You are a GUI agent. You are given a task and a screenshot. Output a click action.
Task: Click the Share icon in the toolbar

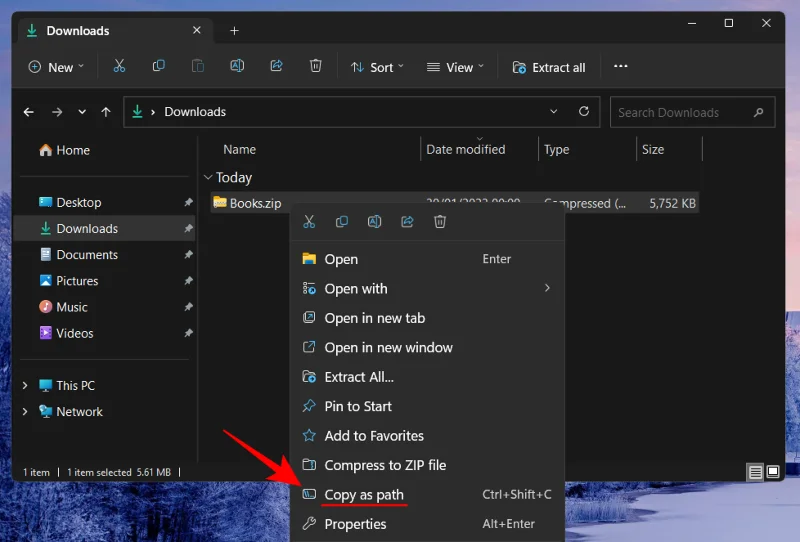[276, 67]
